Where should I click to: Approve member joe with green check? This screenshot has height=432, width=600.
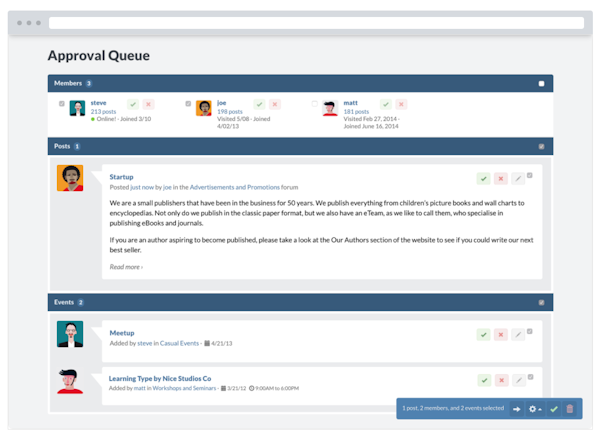coord(259,104)
